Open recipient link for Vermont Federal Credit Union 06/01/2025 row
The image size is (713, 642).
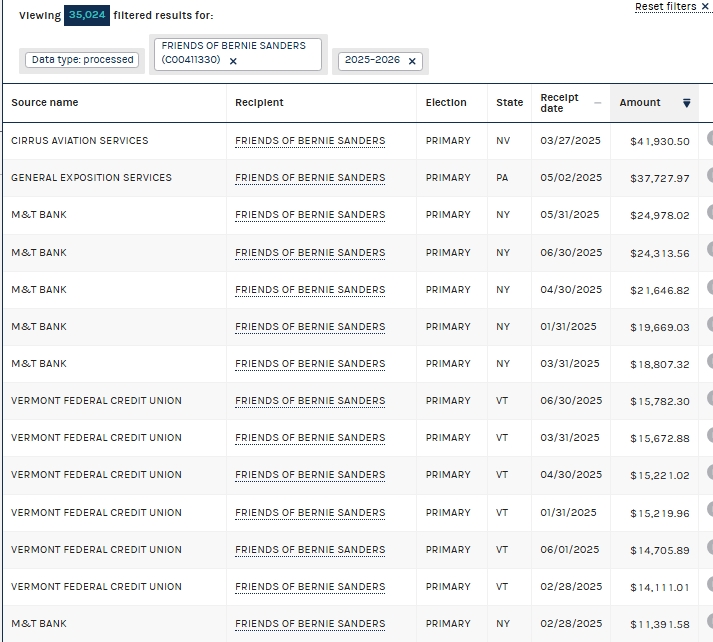(x=310, y=550)
